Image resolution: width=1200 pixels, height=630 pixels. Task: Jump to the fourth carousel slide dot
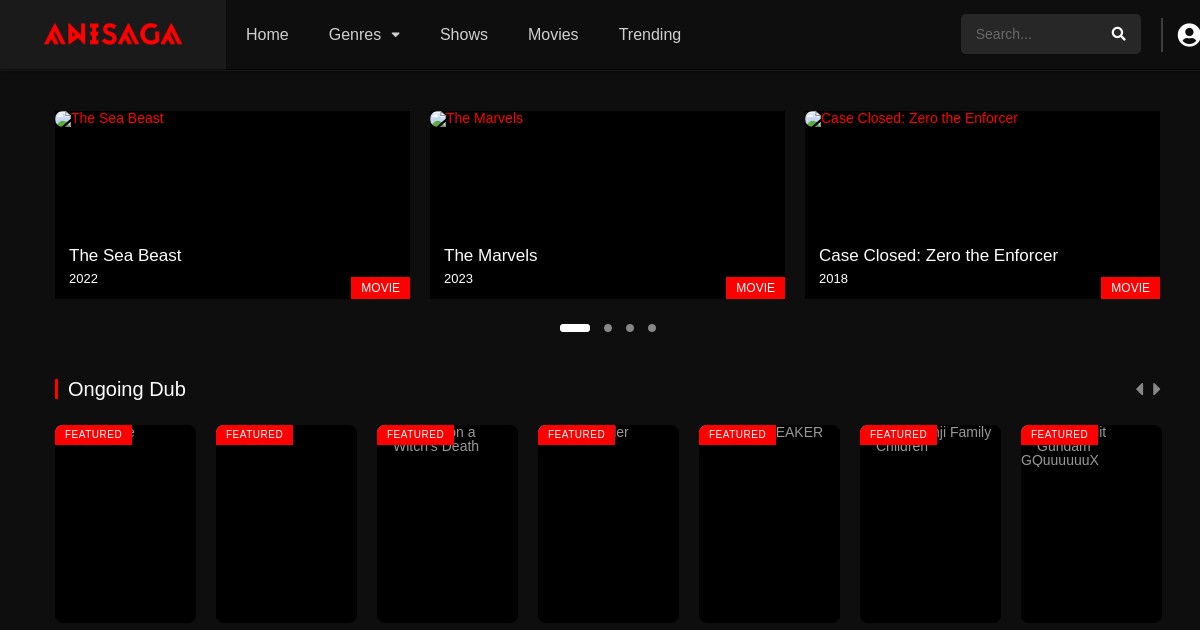coord(652,328)
